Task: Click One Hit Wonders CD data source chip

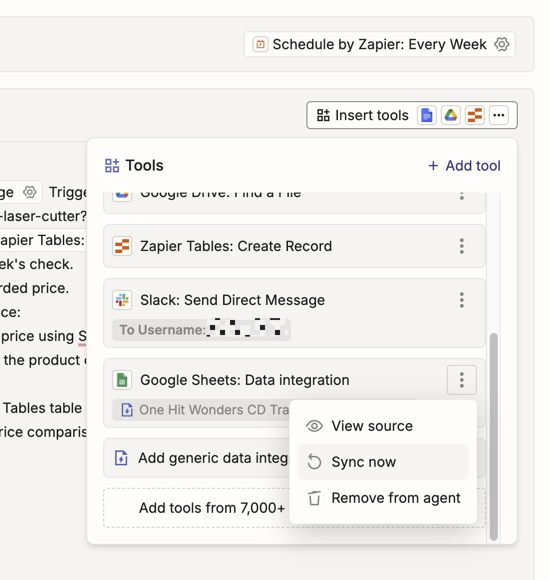Action: pyautogui.click(x=201, y=410)
